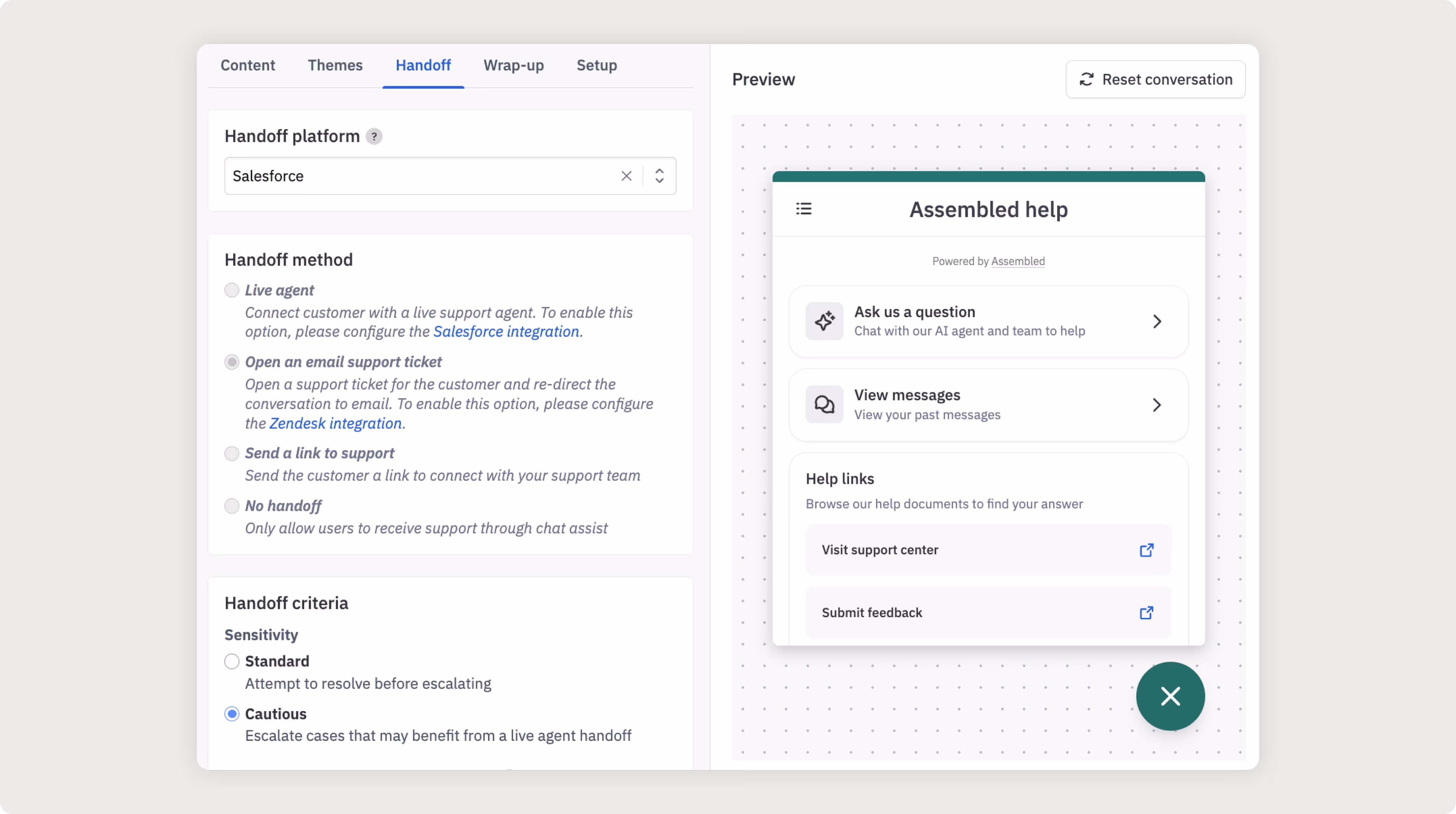Click the AI sparkle icon

825,321
